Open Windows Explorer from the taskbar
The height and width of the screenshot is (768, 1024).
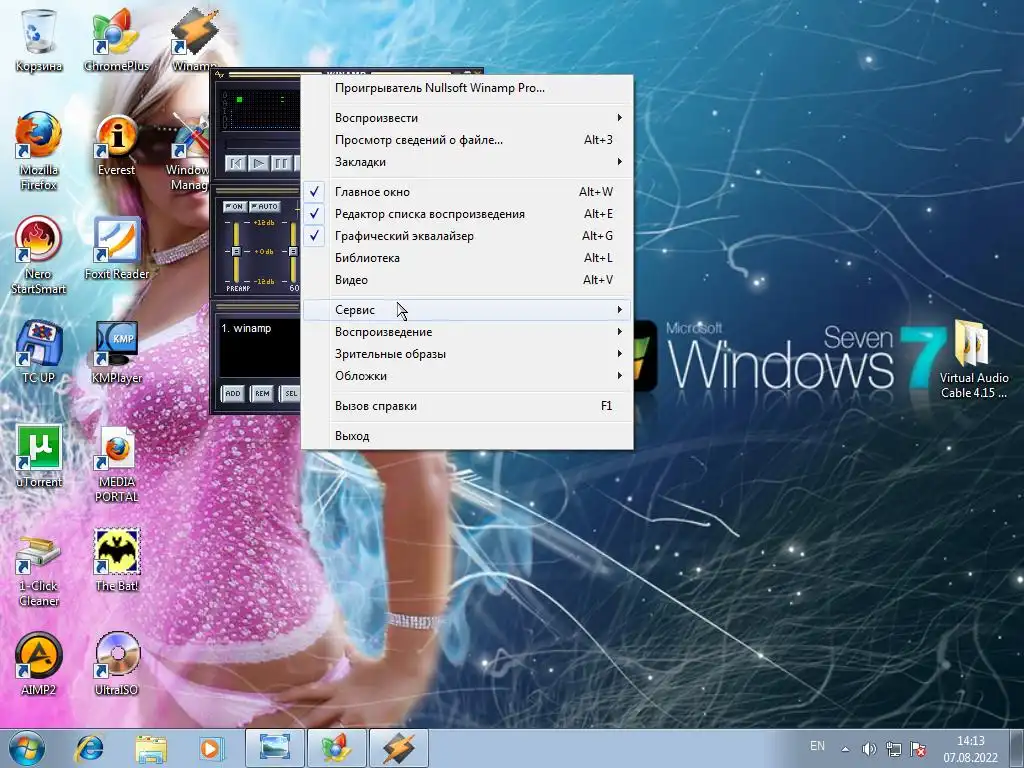pos(151,748)
